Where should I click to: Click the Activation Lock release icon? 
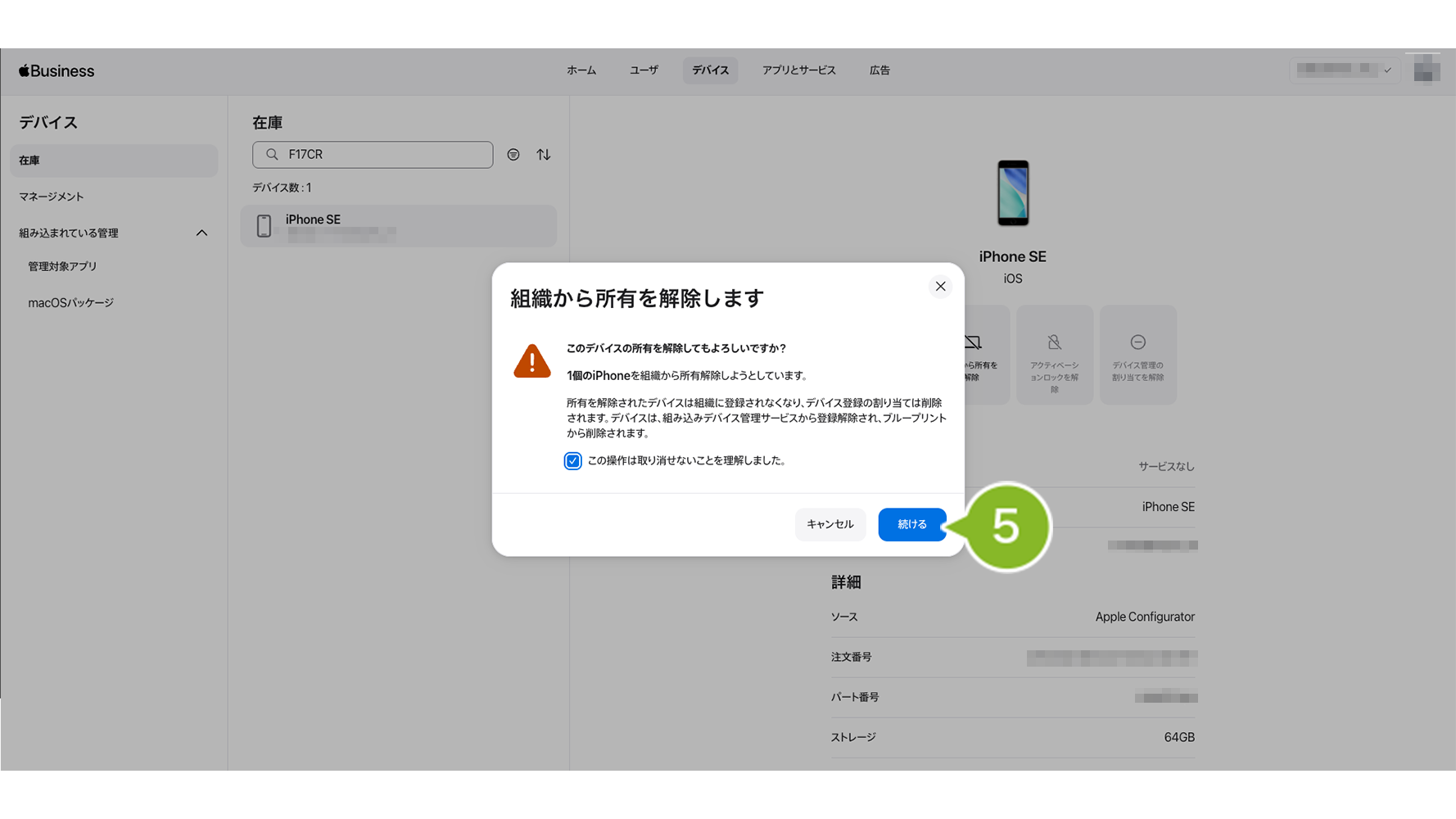coord(1054,342)
